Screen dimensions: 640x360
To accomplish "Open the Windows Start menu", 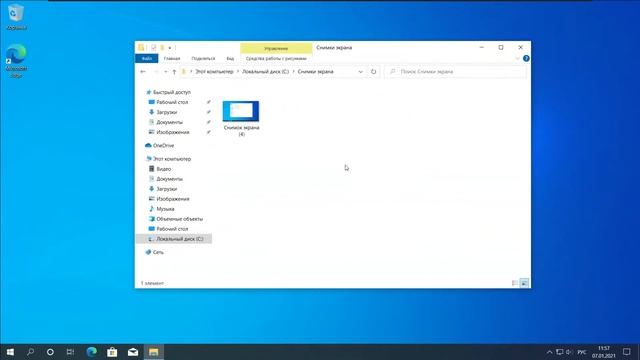I will click(10, 352).
